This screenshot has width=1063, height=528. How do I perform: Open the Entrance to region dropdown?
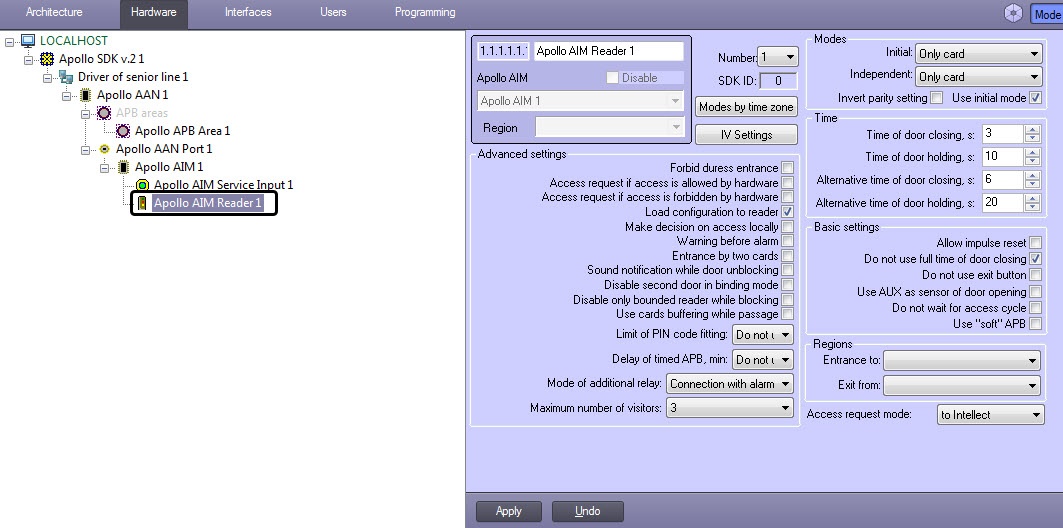point(962,361)
